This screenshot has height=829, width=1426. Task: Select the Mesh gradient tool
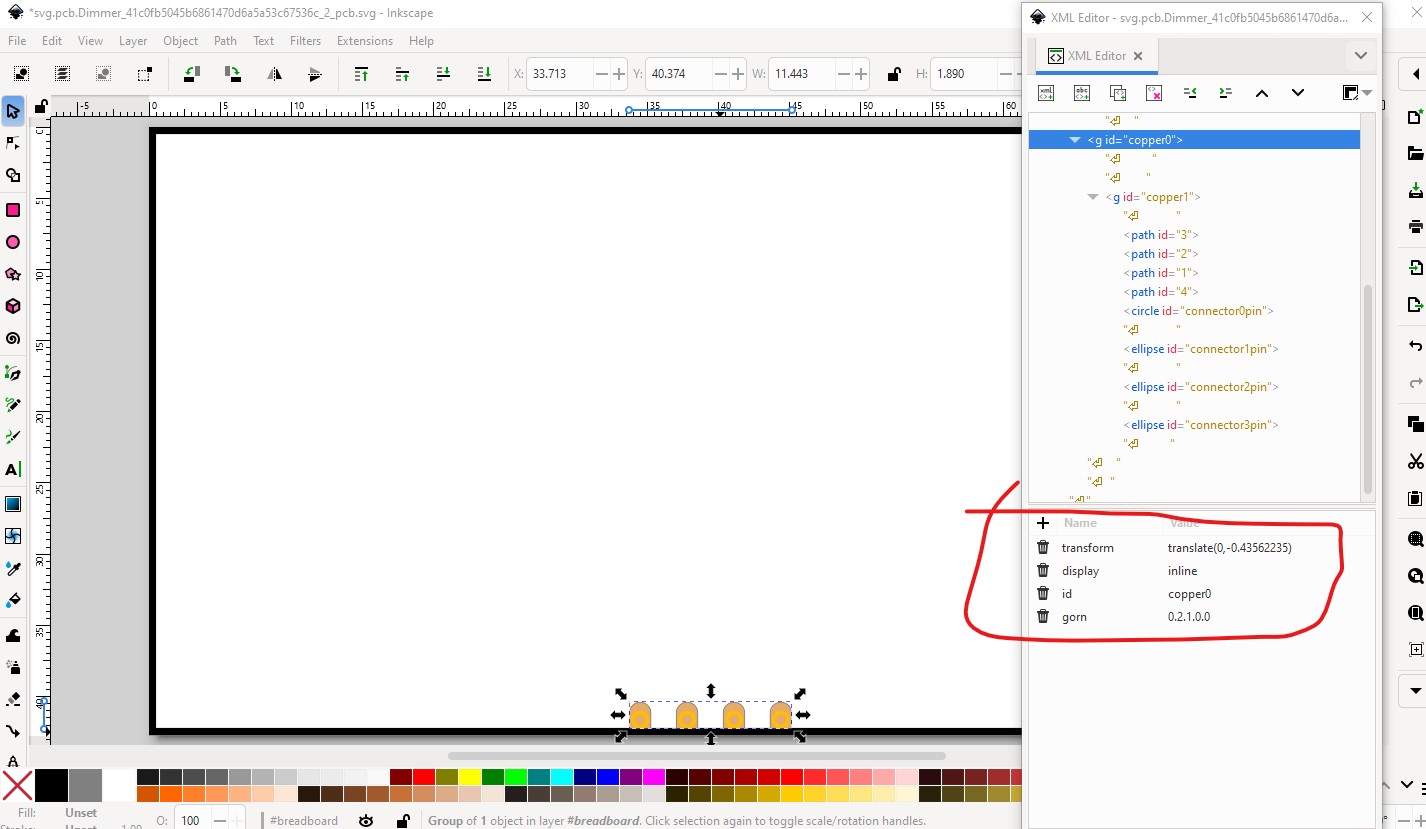tap(13, 536)
